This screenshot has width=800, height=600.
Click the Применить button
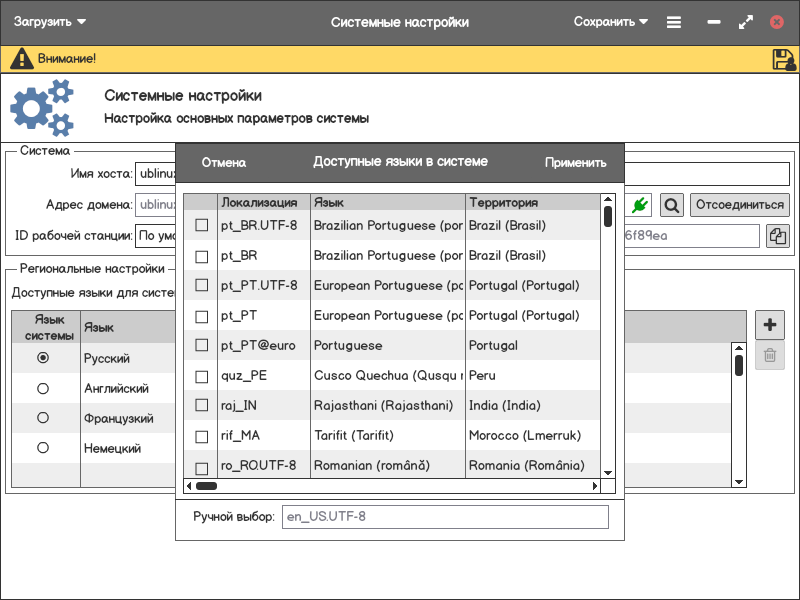tap(575, 163)
